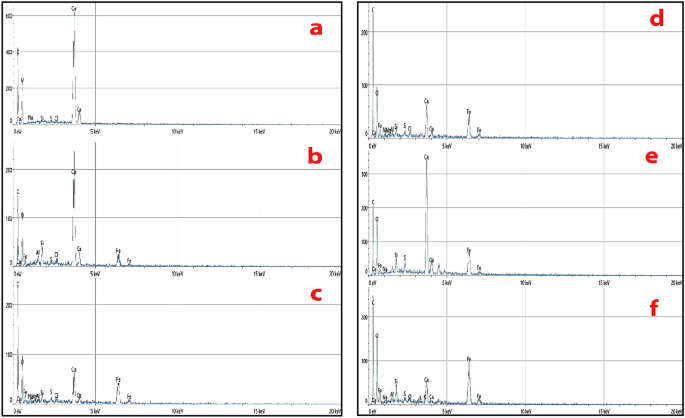Click the "10 keV" axis label under spectrum f
This screenshot has width=685, height=418.
pyautogui.click(x=526, y=411)
